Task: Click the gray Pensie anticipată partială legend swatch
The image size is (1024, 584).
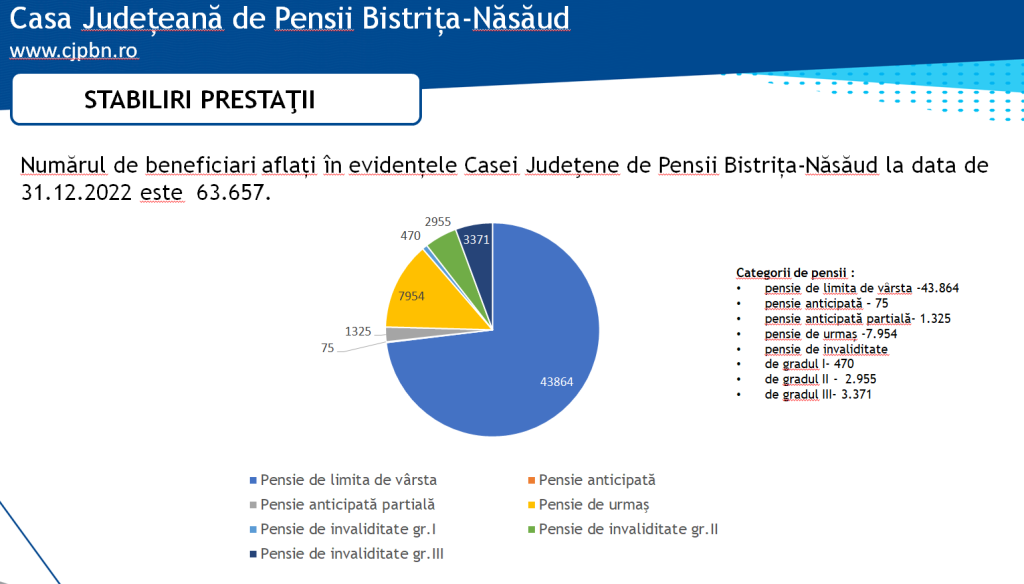Action: click(x=254, y=505)
